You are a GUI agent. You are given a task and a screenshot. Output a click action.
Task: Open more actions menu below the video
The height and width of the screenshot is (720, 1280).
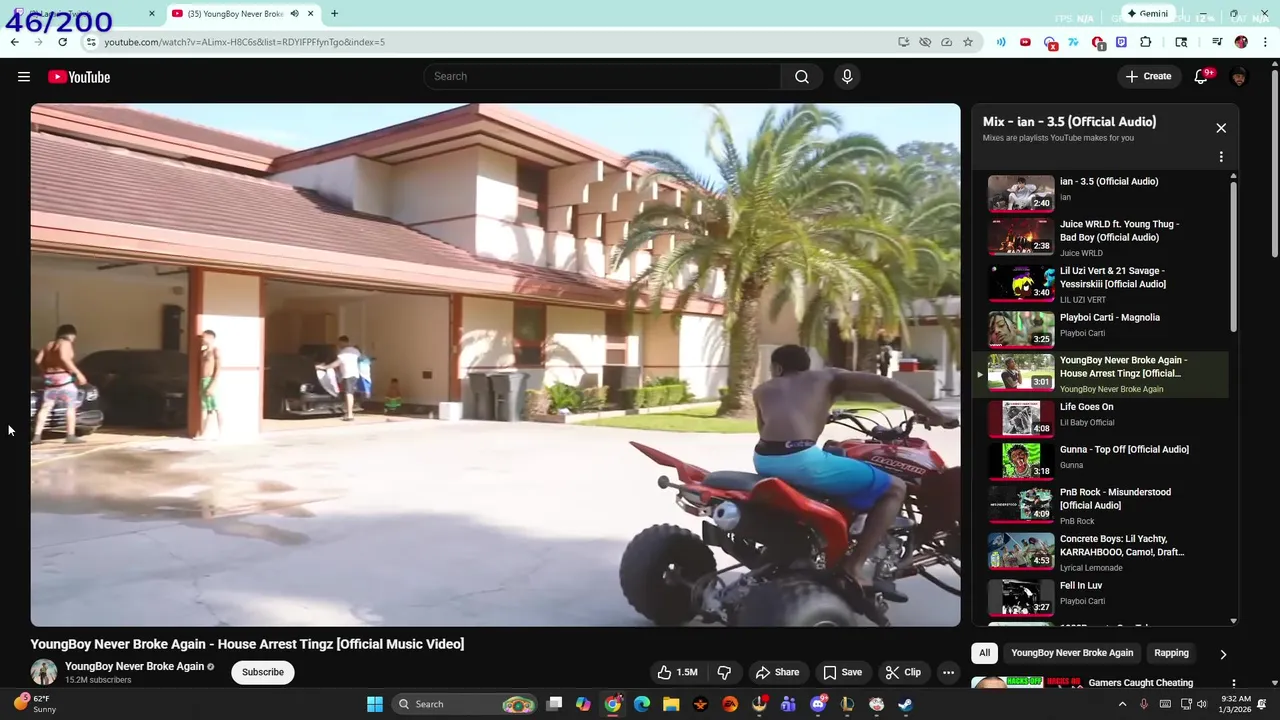pos(948,672)
